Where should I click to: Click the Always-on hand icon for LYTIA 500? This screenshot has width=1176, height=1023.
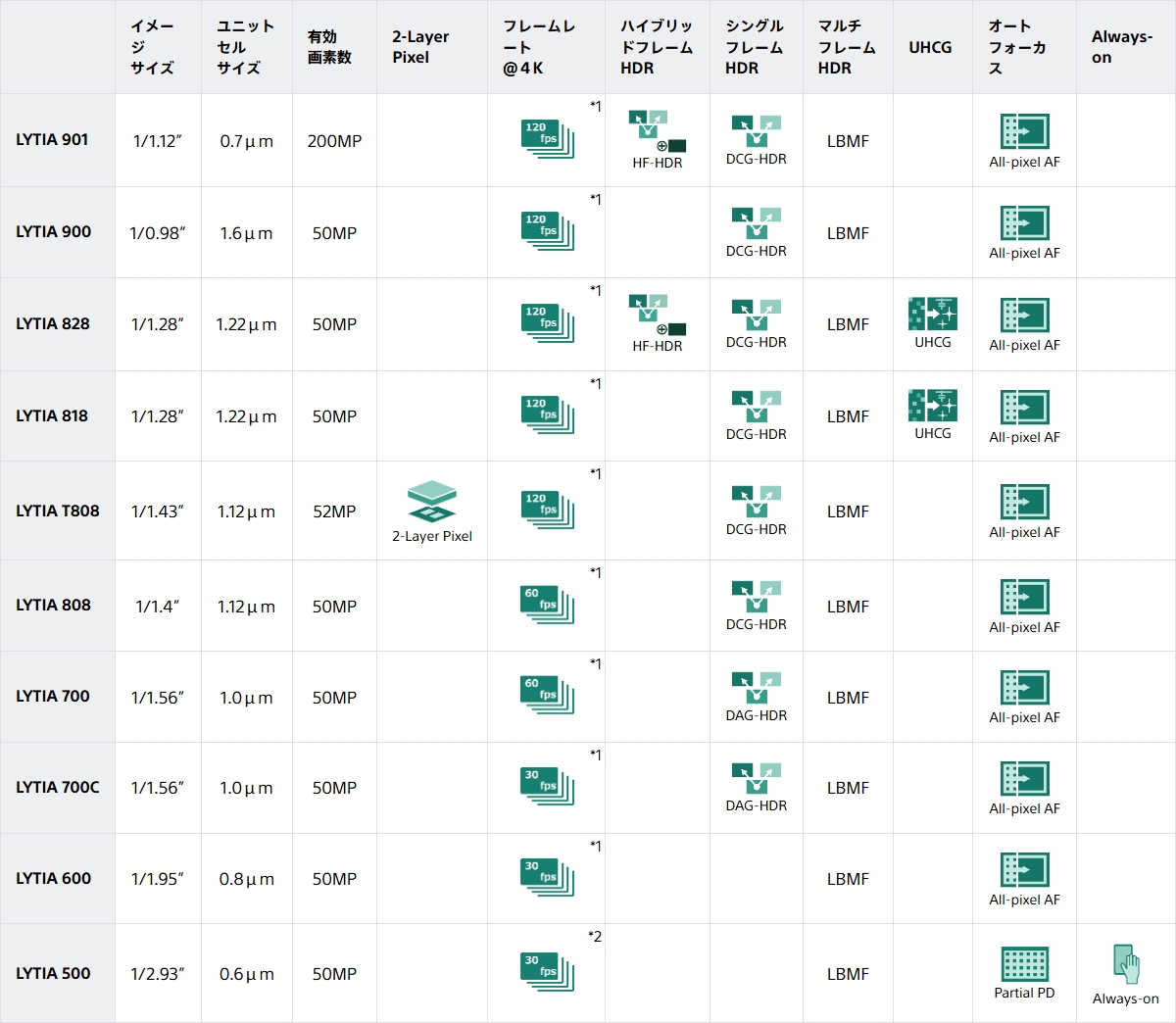pyautogui.click(x=1127, y=964)
